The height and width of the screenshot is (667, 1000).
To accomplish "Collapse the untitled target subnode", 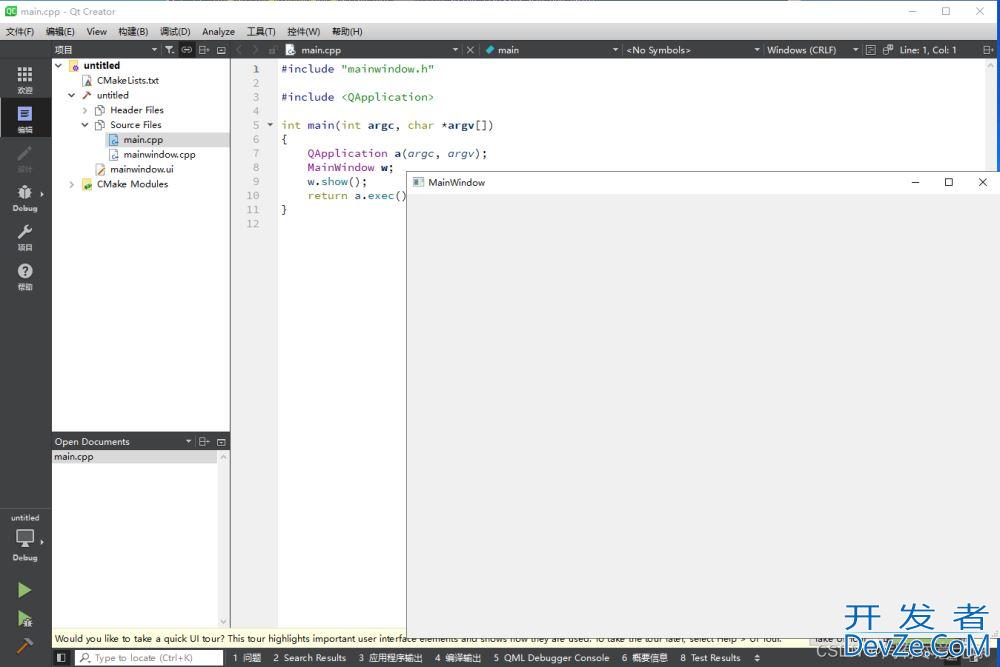I will (71, 95).
